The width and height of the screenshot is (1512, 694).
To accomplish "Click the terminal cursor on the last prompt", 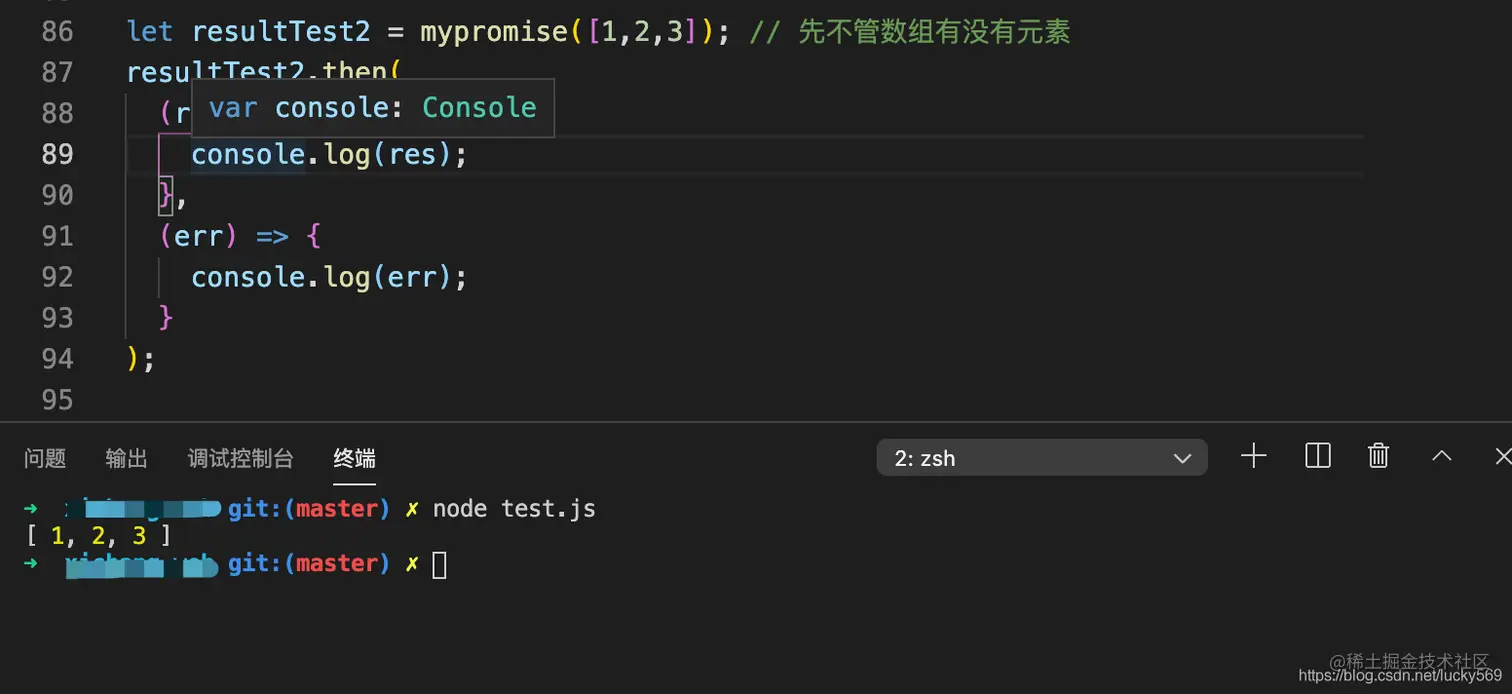I will [439, 565].
